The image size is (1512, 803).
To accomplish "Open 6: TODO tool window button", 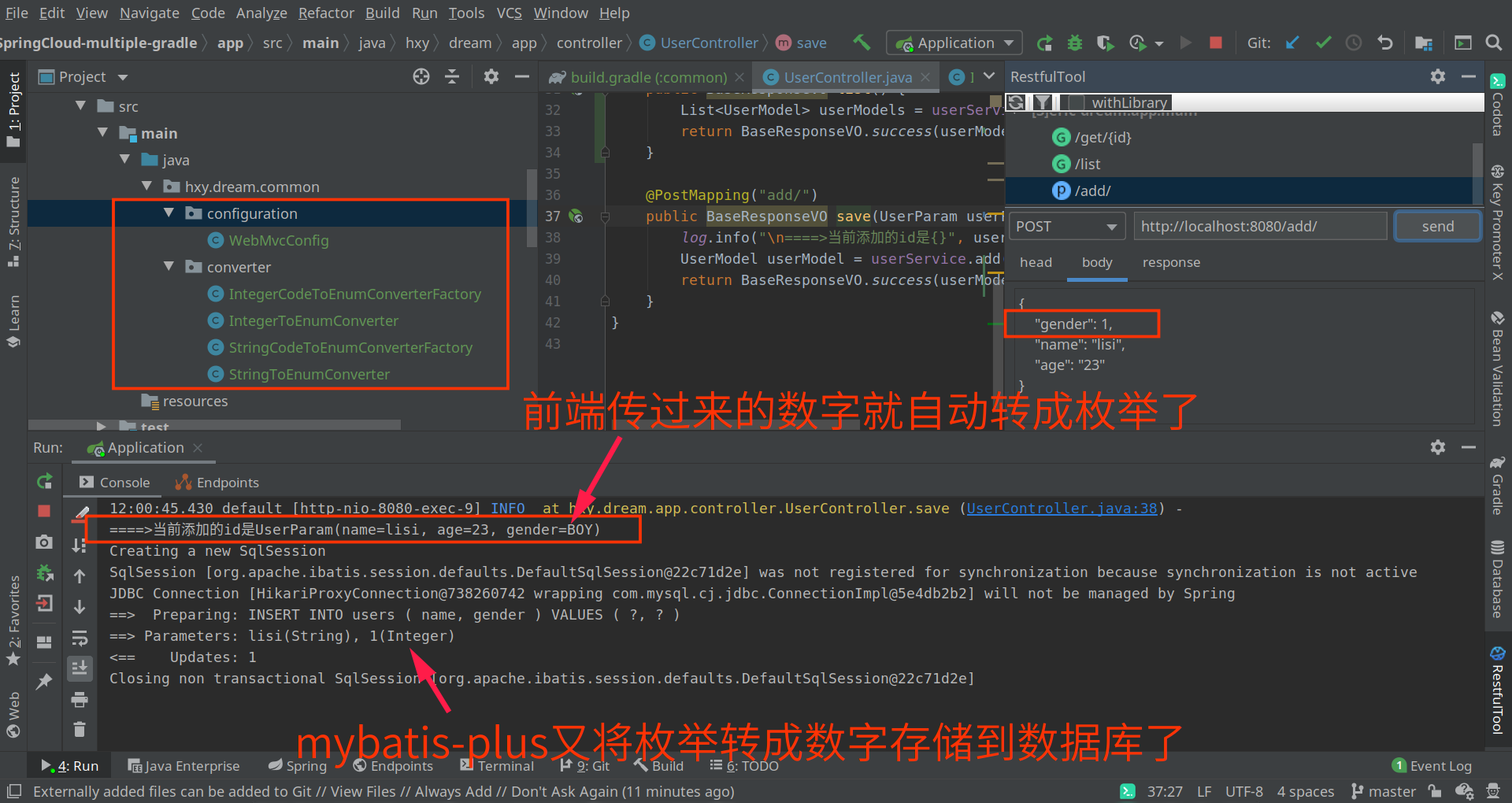I will click(744, 766).
